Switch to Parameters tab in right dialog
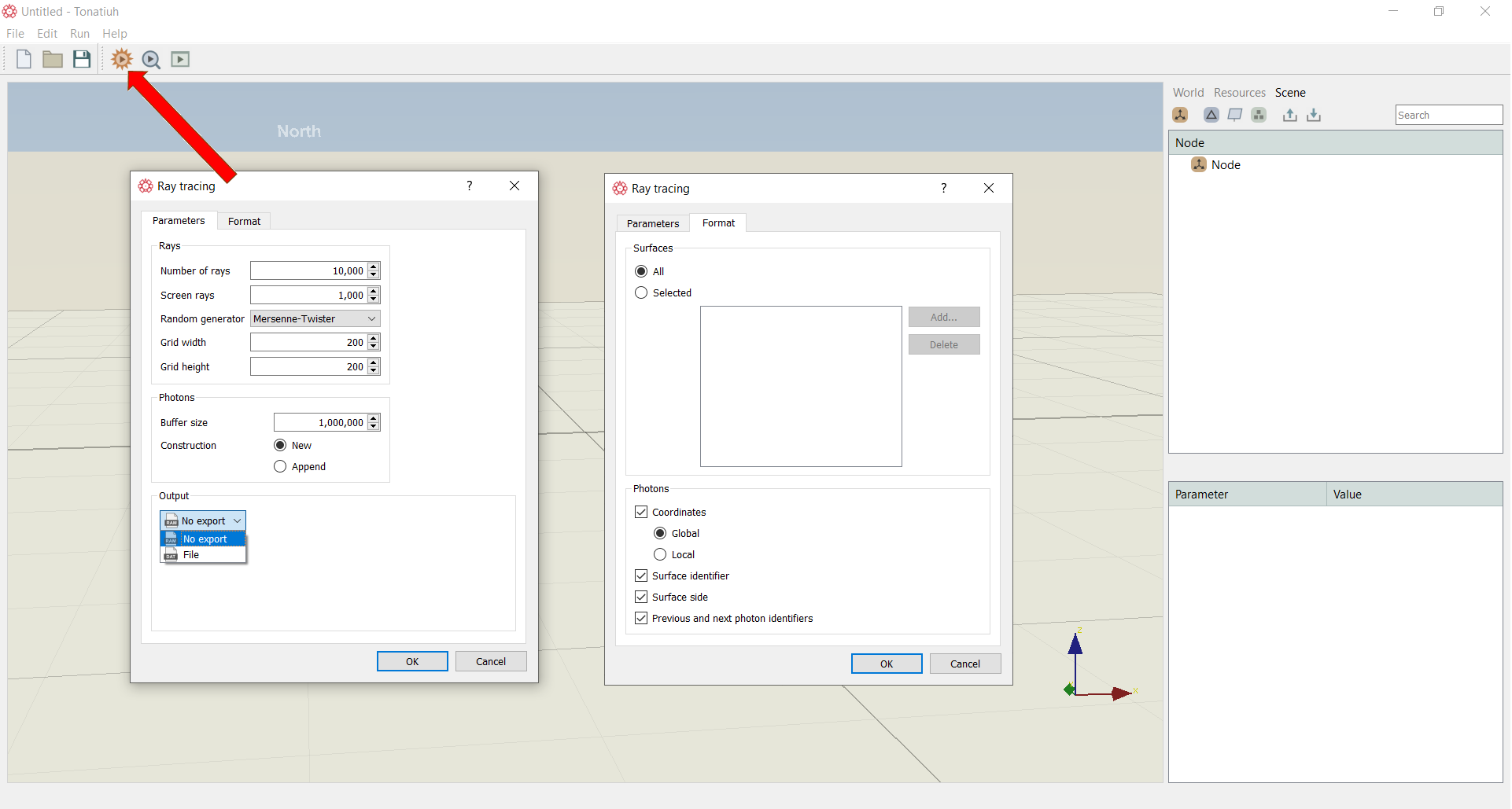The image size is (1512, 809). pyautogui.click(x=653, y=223)
